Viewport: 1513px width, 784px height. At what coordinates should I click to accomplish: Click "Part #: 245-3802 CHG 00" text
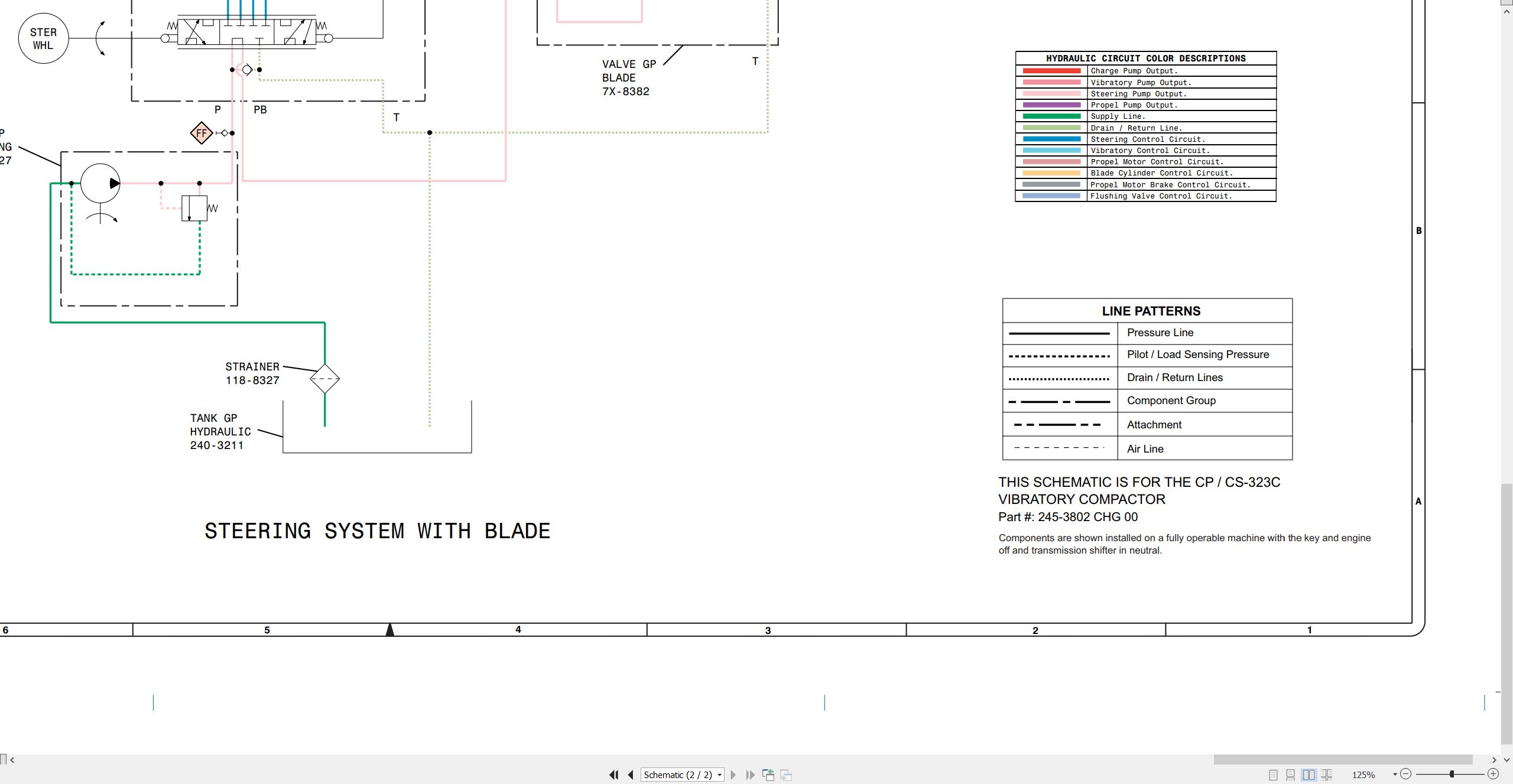coord(1068,517)
